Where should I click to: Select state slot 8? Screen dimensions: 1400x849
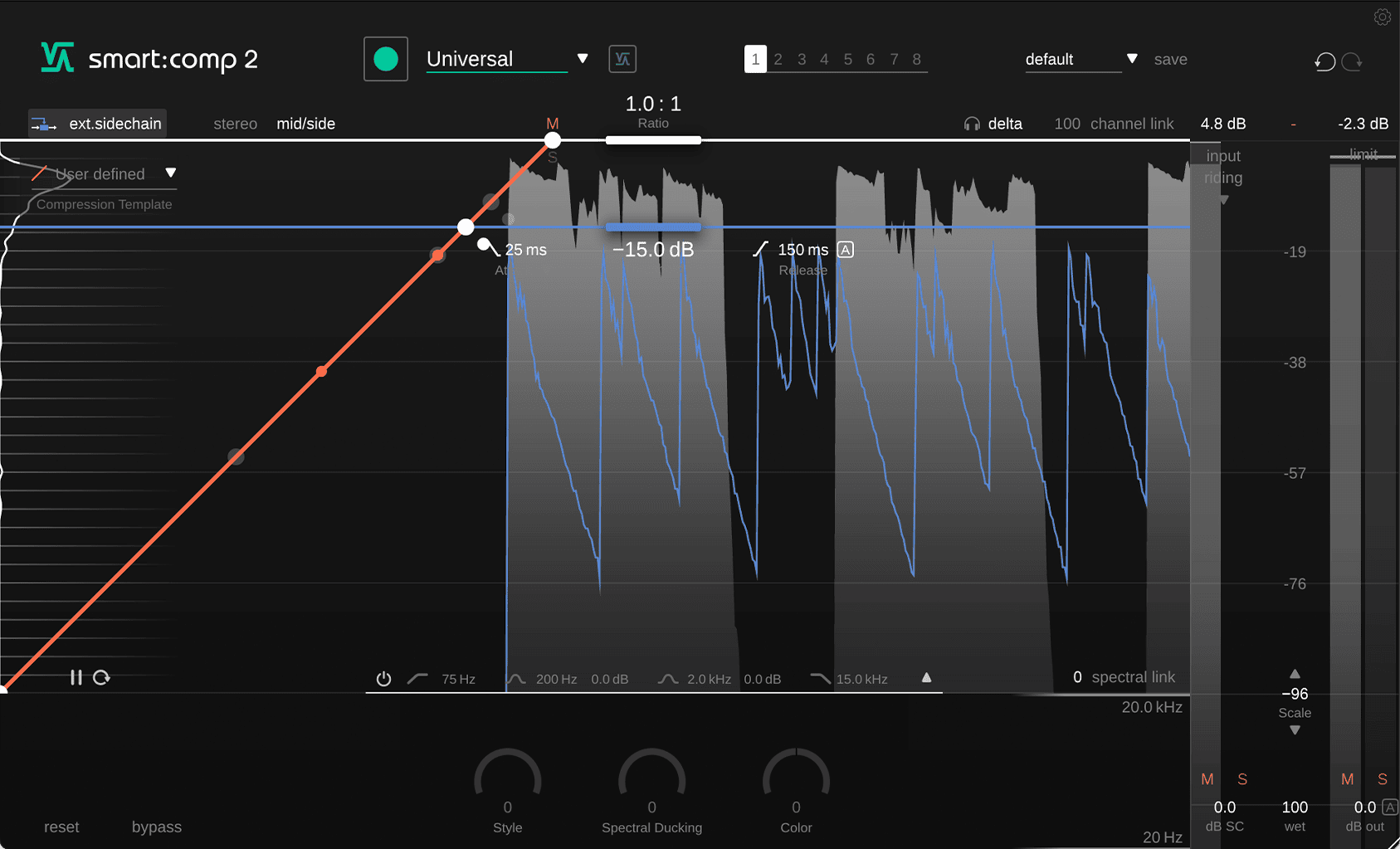tap(917, 60)
